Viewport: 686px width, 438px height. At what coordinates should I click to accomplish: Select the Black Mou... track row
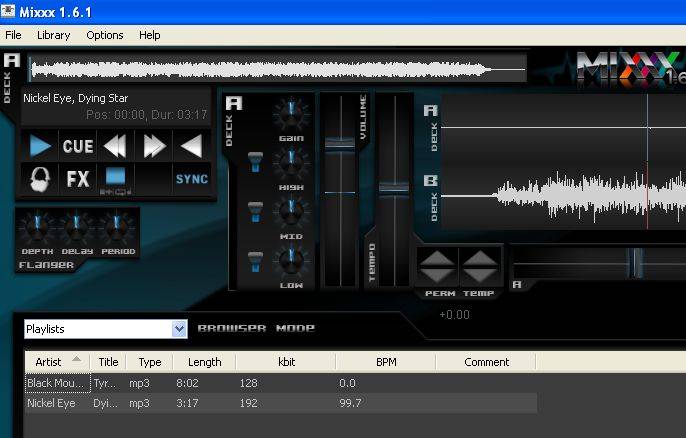pyautogui.click(x=281, y=383)
